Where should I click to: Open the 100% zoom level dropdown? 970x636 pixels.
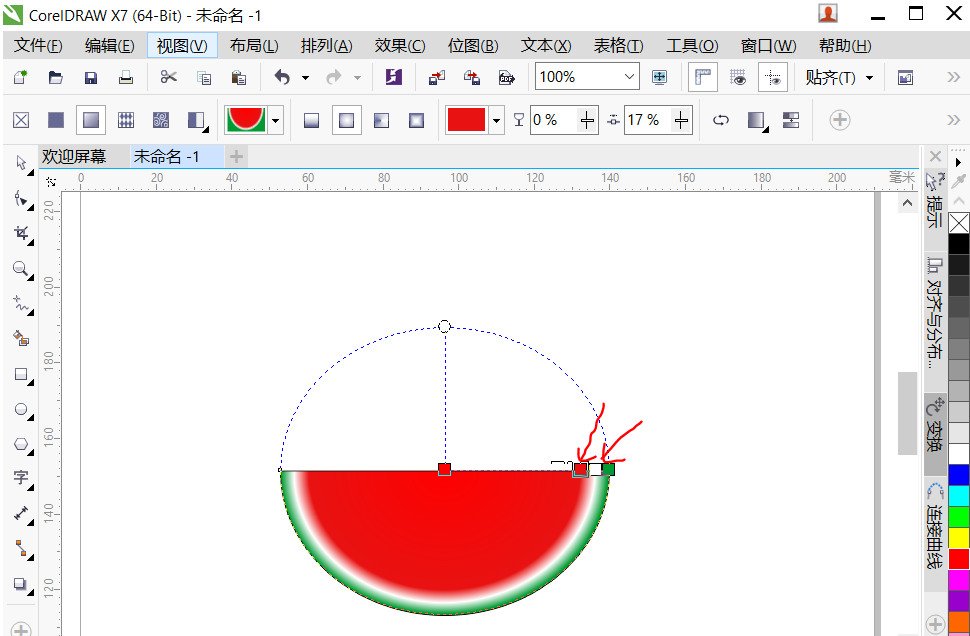pos(629,77)
